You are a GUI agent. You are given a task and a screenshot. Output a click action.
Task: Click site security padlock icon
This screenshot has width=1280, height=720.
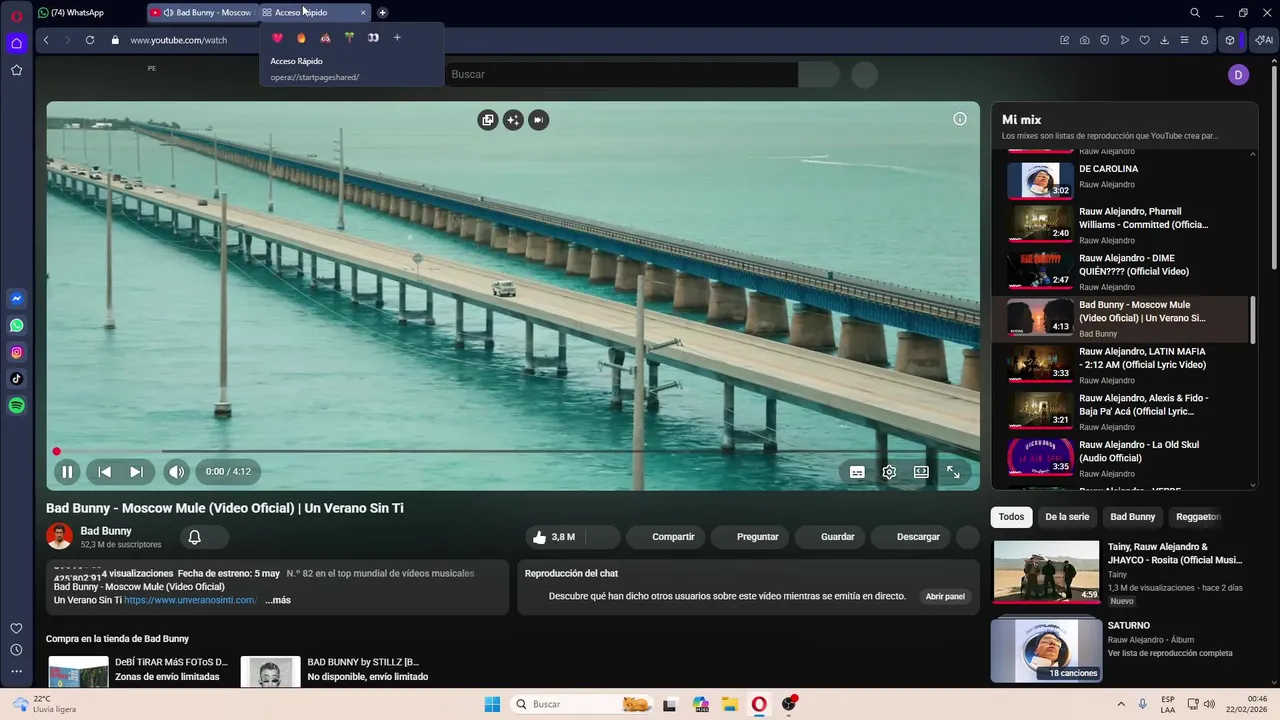tap(115, 40)
